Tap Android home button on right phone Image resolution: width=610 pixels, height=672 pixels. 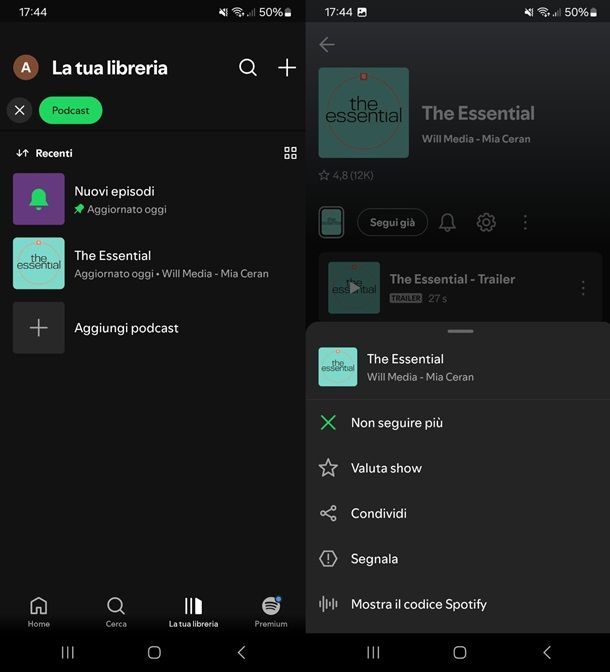[460, 652]
